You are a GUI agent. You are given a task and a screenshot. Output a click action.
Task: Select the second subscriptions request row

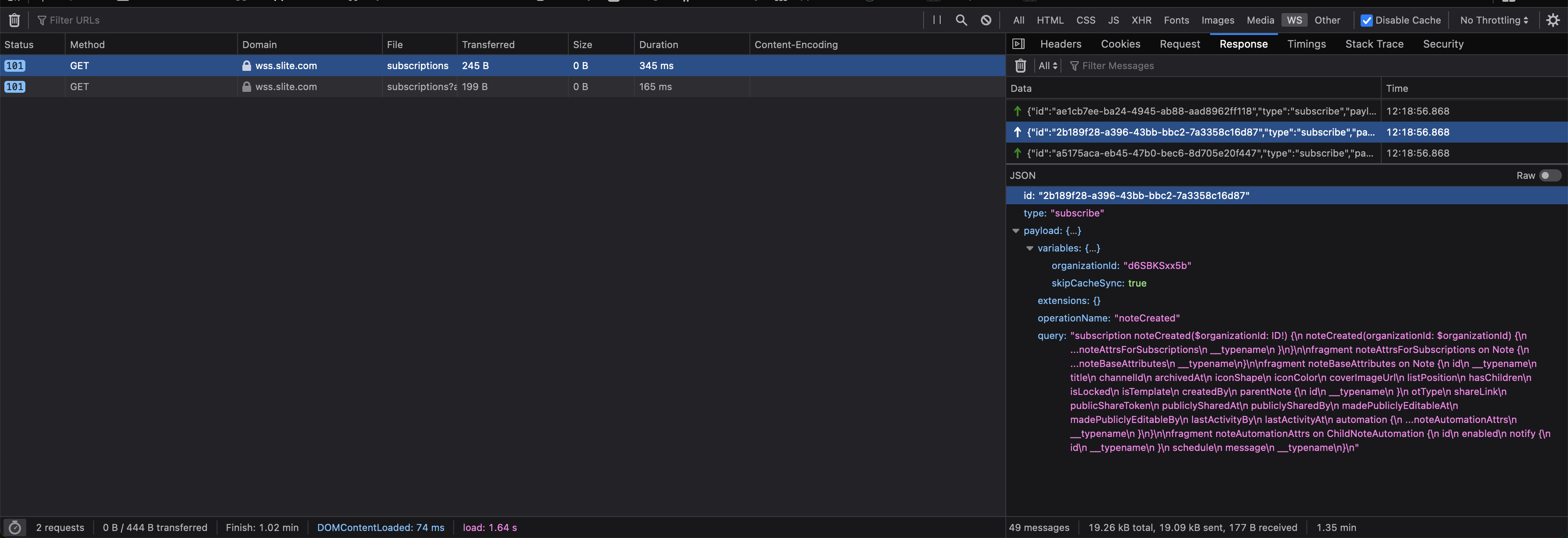pos(420,87)
